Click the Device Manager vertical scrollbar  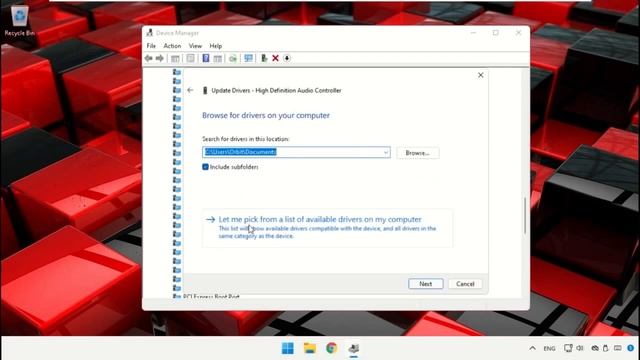pos(525,216)
